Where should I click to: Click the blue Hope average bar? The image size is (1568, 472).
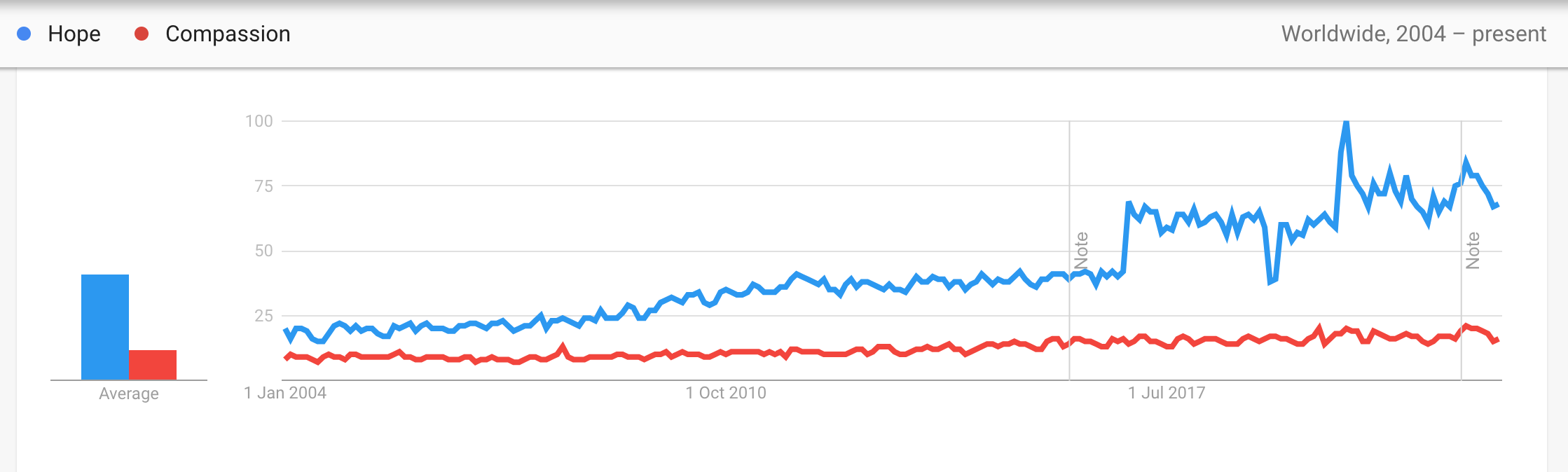(105, 327)
